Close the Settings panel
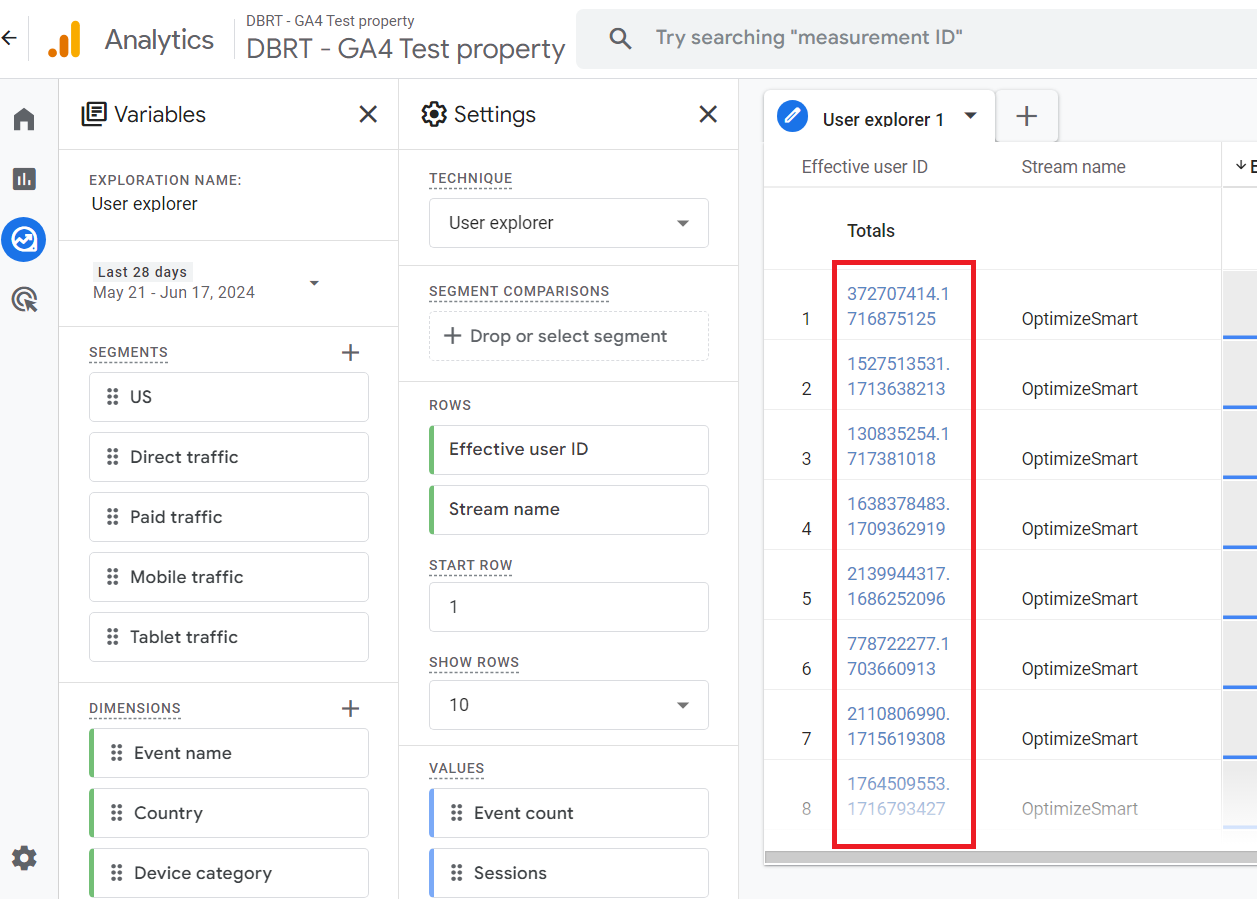1257x899 pixels. pyautogui.click(x=708, y=114)
